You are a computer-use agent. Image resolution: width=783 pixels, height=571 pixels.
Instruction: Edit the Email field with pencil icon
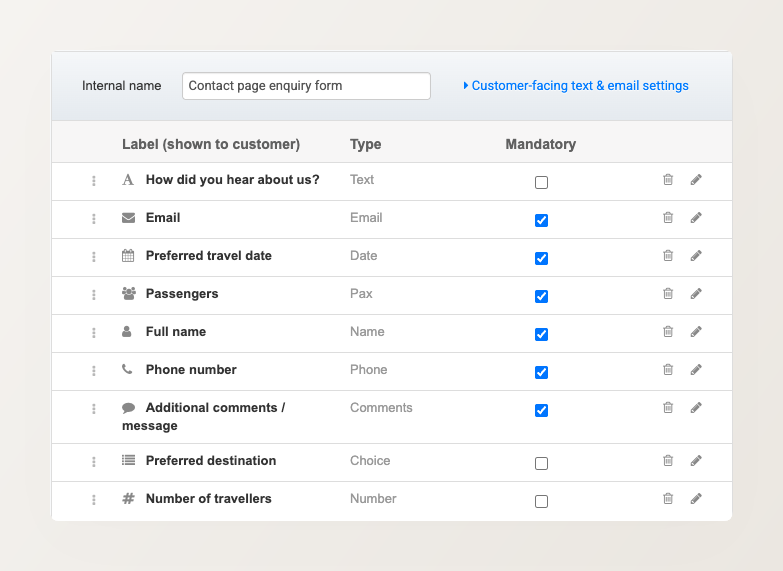696,217
